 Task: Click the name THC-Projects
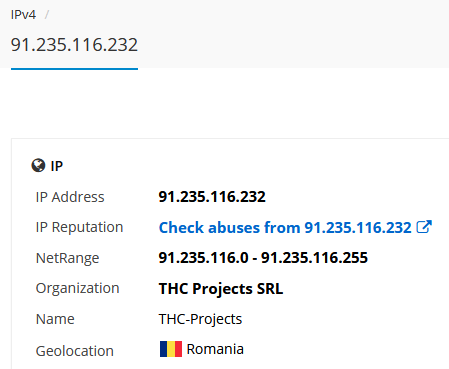pyautogui.click(x=200, y=319)
